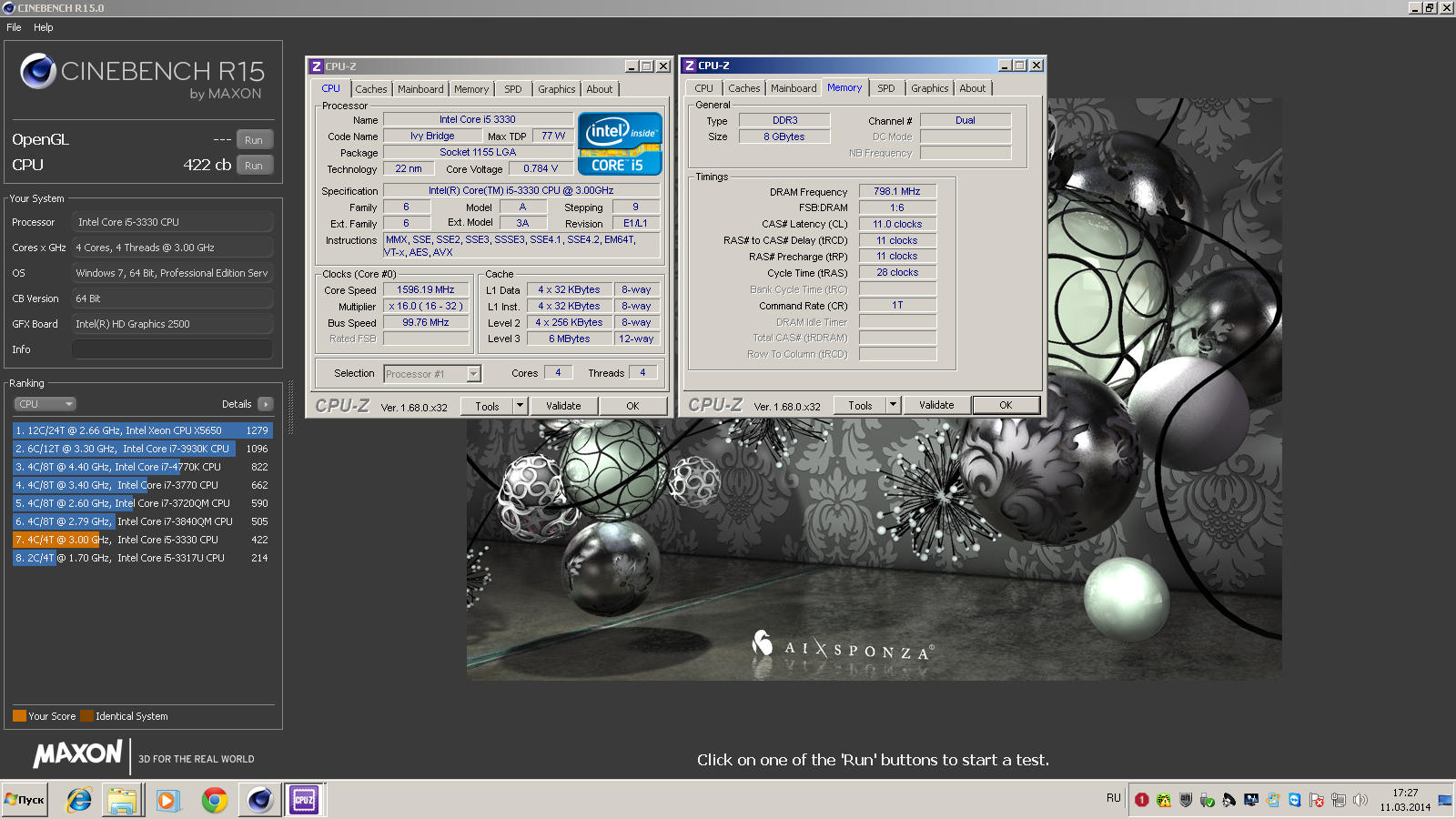
Task: Click the Windows Update tray icon
Action: [x=1273, y=800]
